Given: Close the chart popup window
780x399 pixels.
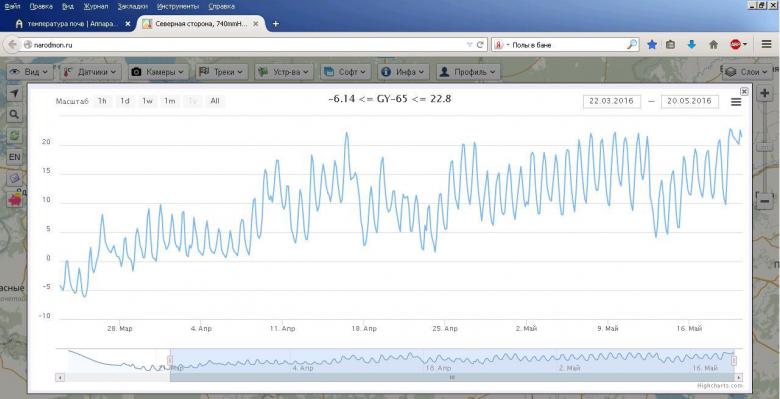Looking at the screenshot, I should [744, 91].
